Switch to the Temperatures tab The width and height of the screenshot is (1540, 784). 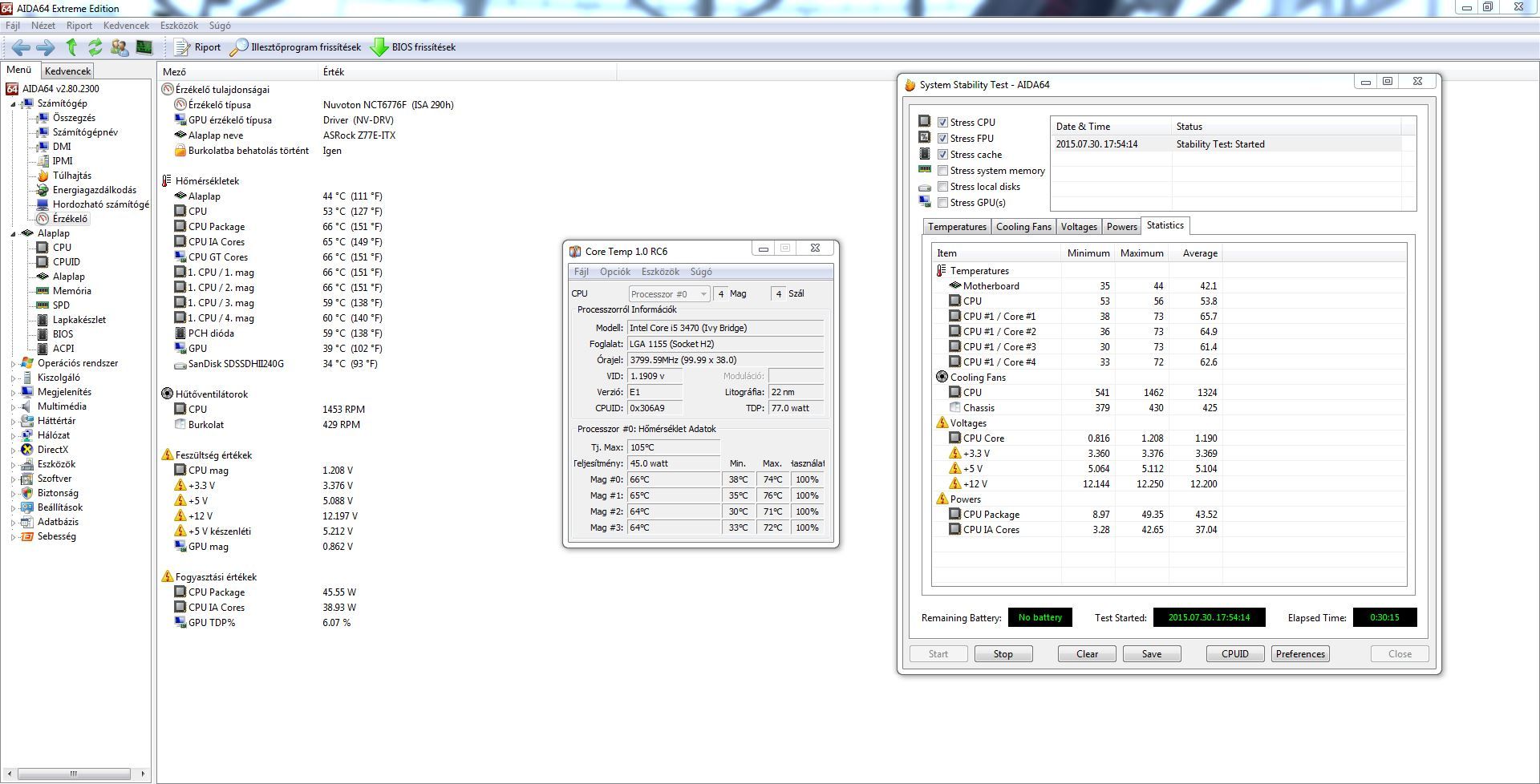click(957, 227)
